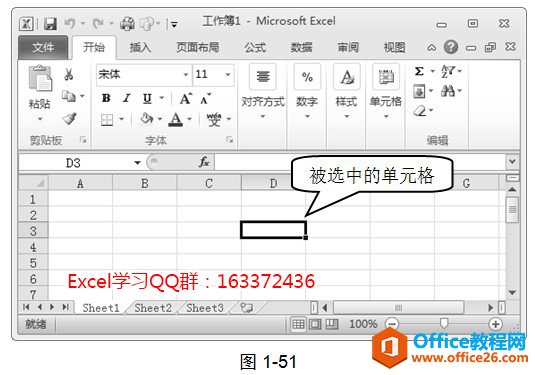Screen dimensions: 535x375
Task: Click the Font Color A icon
Action: pos(176,119)
